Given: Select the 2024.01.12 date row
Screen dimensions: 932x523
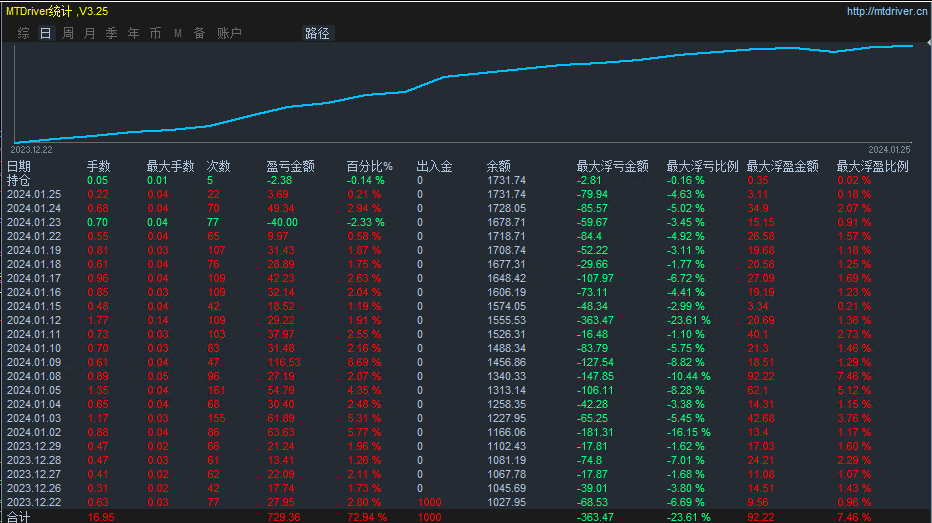Looking at the screenshot, I should point(34,320).
